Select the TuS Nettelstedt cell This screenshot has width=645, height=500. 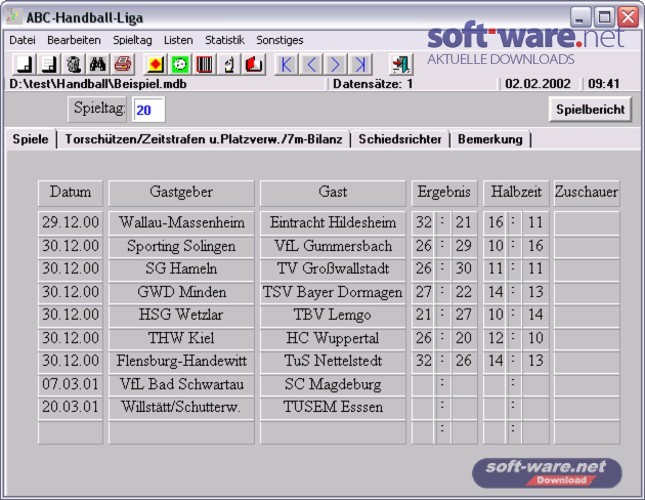tap(333, 361)
